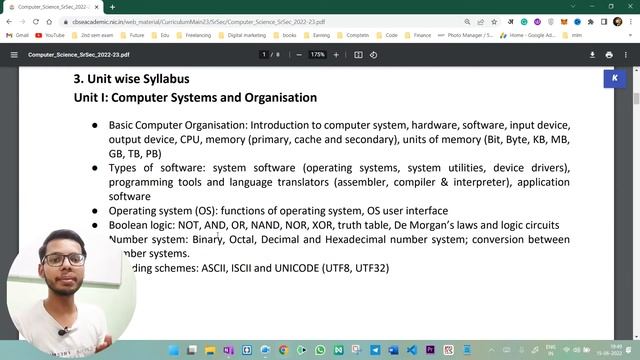Click the PDF vertical scrollbar thumb
This screenshot has width=640, height=360.
[636, 98]
